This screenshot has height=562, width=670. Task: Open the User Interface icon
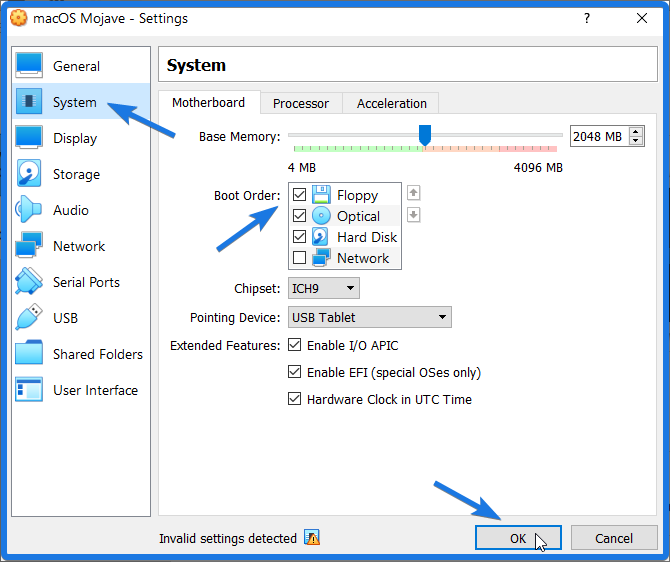pyautogui.click(x=29, y=389)
